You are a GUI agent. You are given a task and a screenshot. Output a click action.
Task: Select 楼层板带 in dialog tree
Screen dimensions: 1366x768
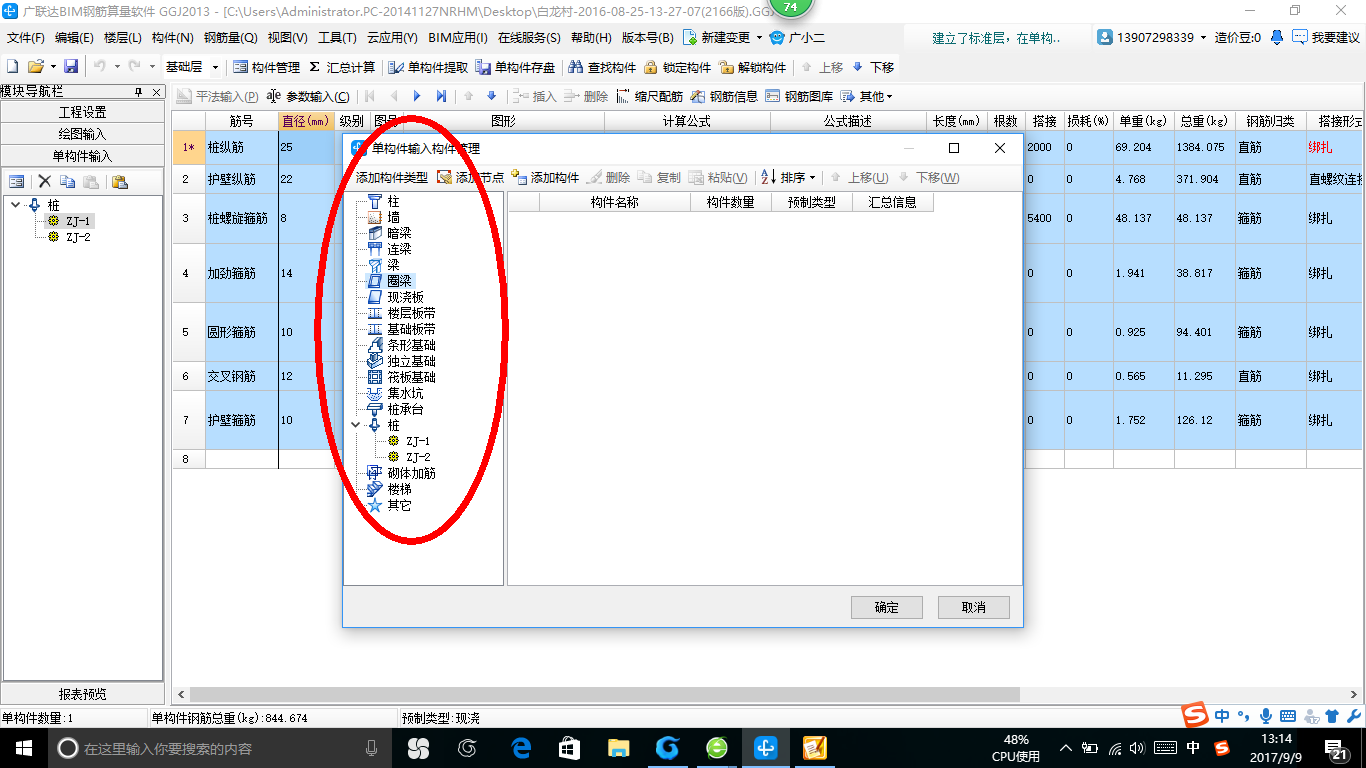click(x=411, y=313)
